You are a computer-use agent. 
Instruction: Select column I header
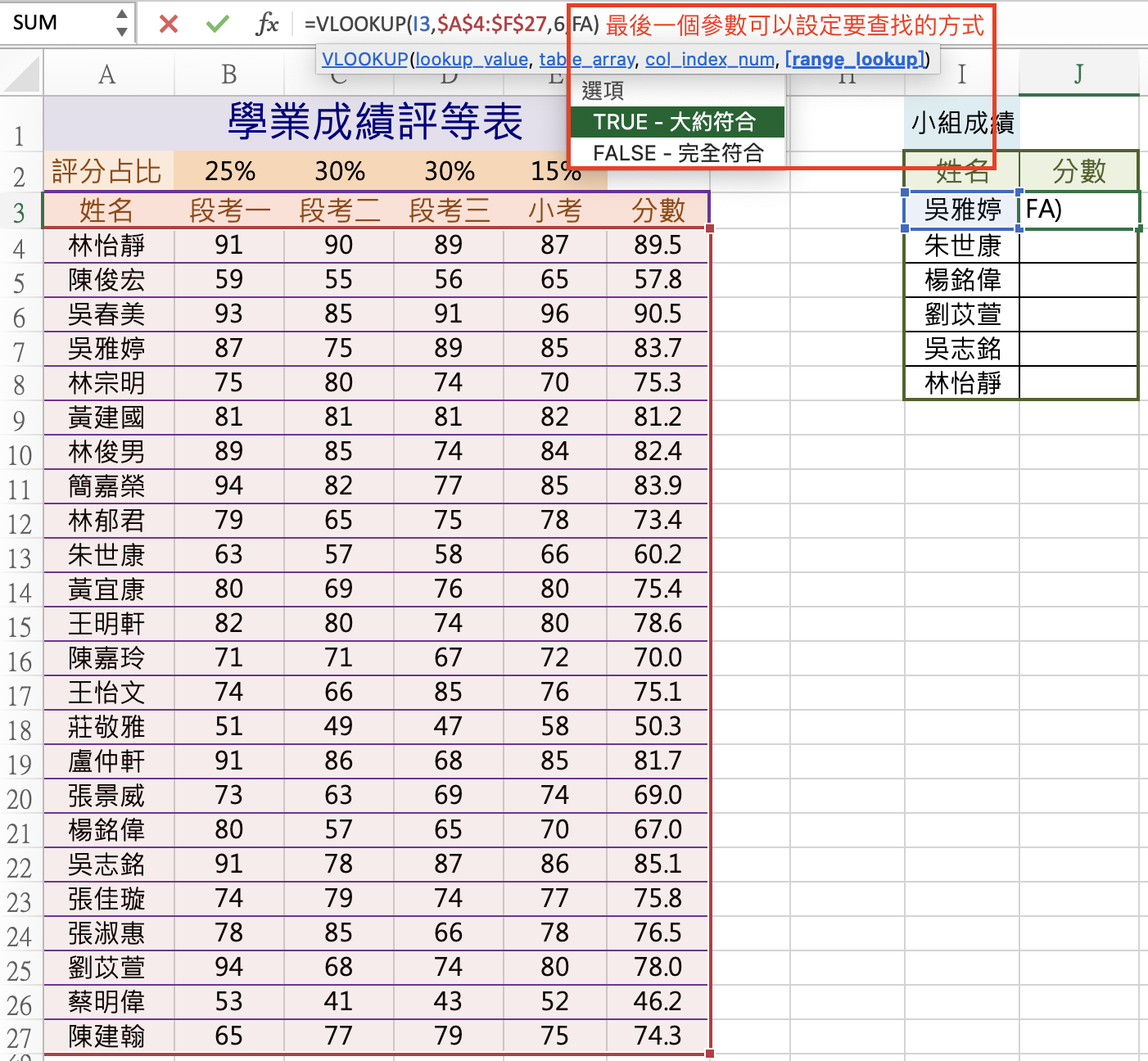962,74
